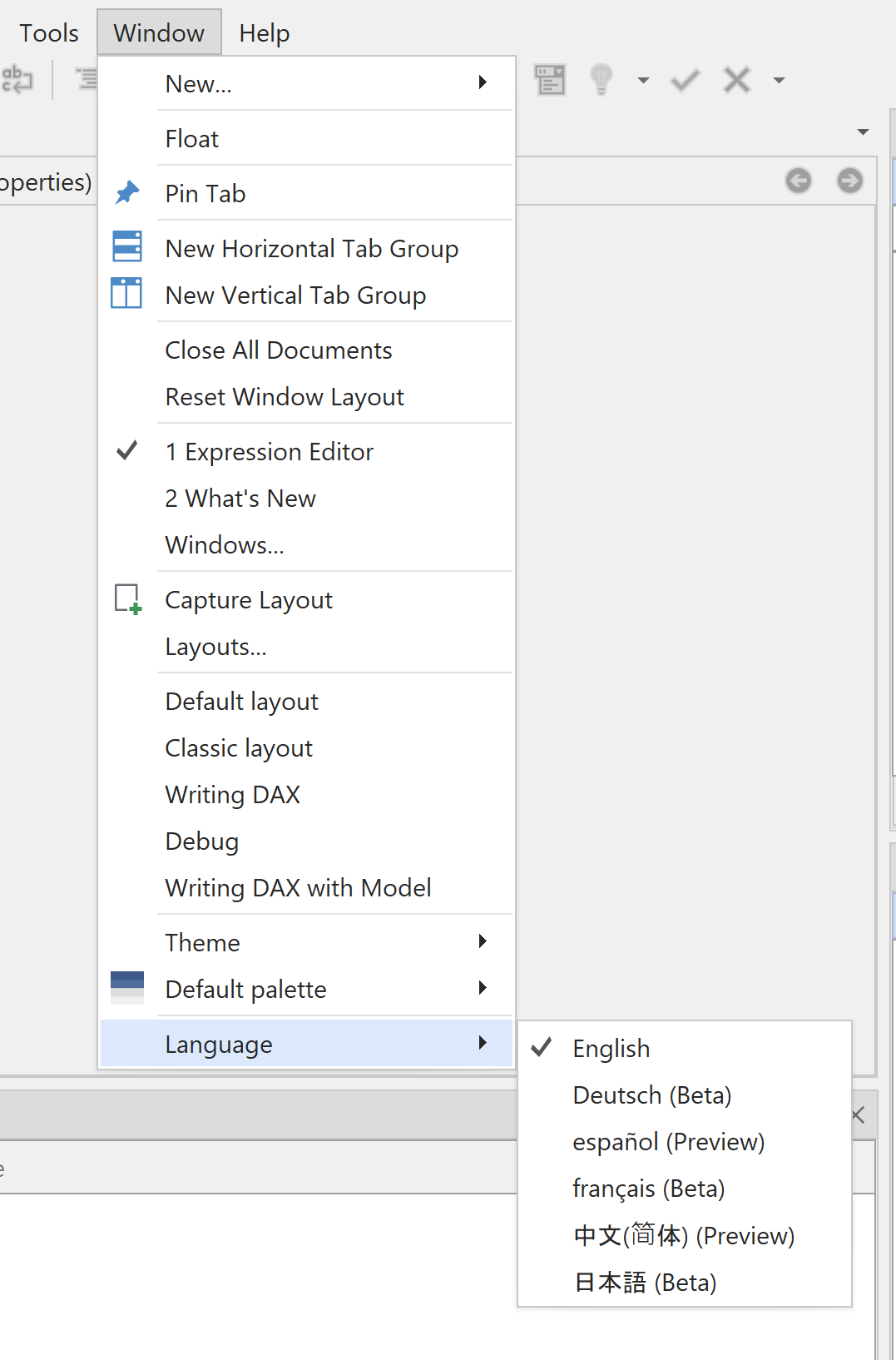This screenshot has height=1360, width=896.
Task: Click the Pin Tab pushpin icon
Action: pos(127,193)
